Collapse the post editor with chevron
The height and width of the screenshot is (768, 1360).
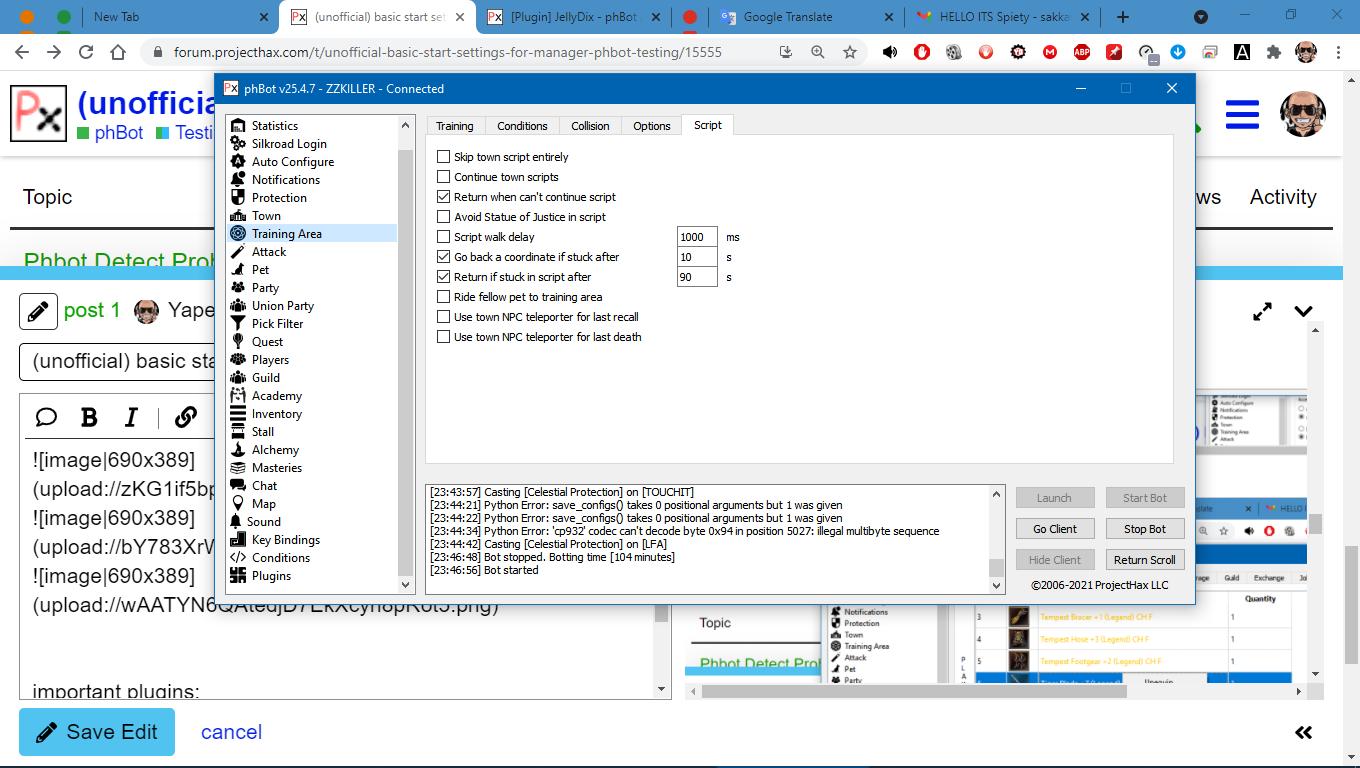pyautogui.click(x=1303, y=311)
